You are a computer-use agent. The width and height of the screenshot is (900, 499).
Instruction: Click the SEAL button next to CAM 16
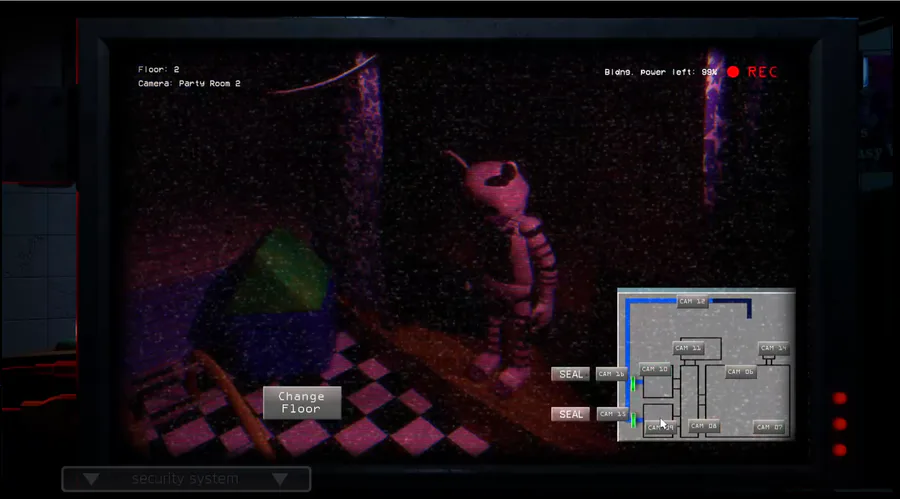pyautogui.click(x=571, y=374)
